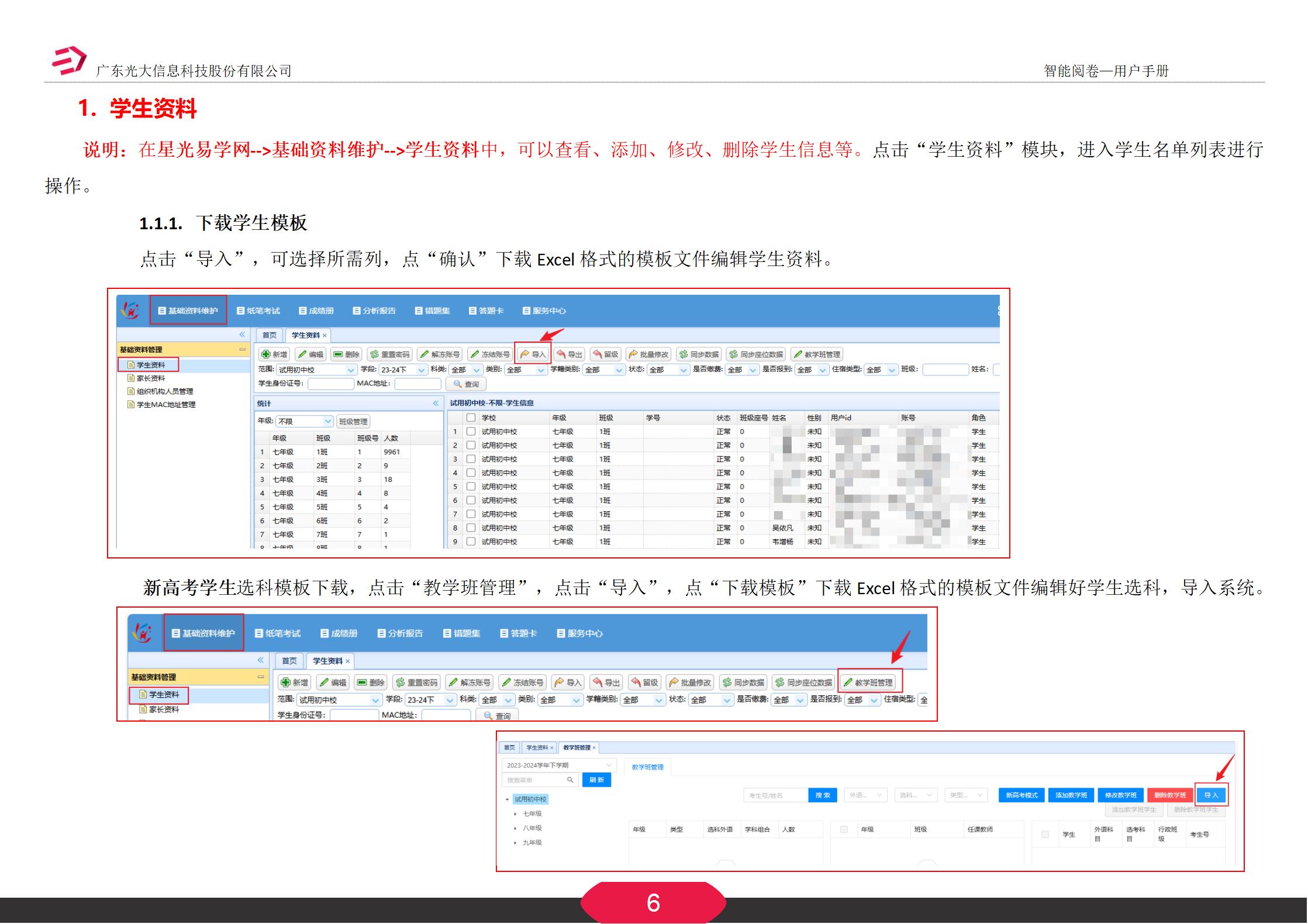The width and height of the screenshot is (1308, 924).
Task: Switch to the 教学班管理 tab
Action: [578, 747]
